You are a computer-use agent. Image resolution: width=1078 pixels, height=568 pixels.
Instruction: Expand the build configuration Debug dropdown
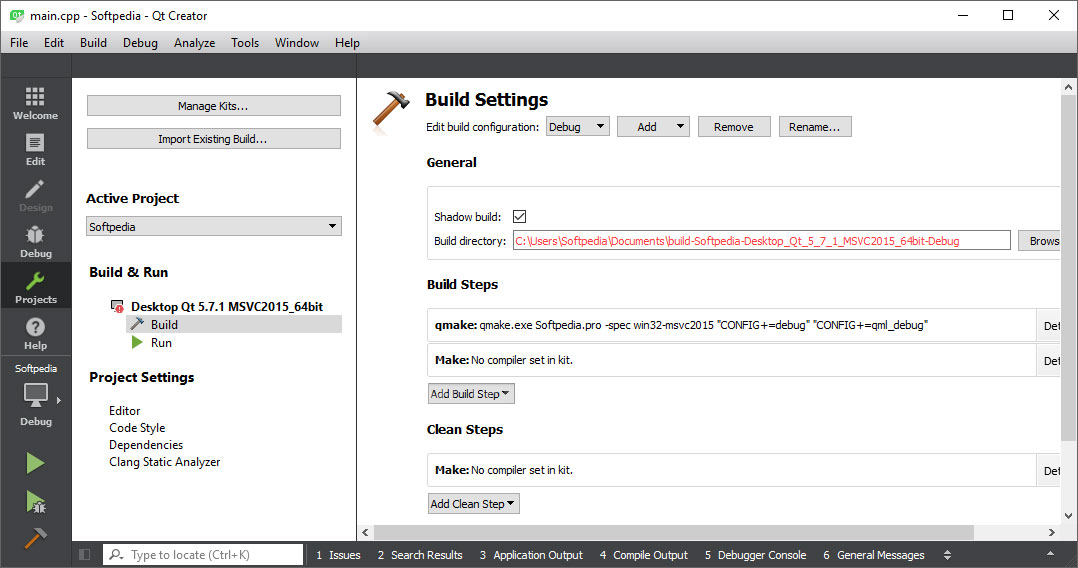click(x=577, y=127)
